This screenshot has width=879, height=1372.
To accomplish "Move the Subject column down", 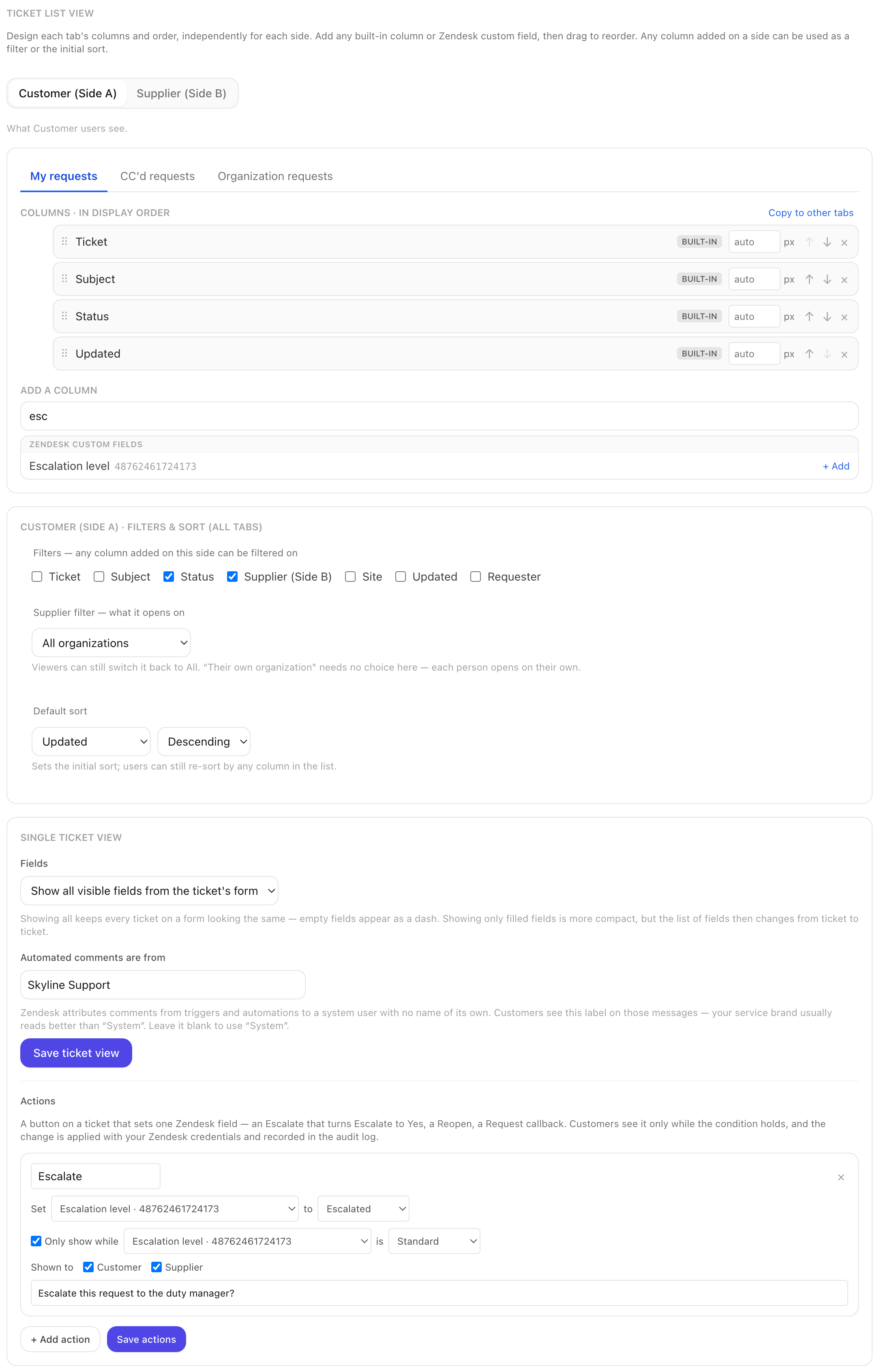I will click(826, 279).
